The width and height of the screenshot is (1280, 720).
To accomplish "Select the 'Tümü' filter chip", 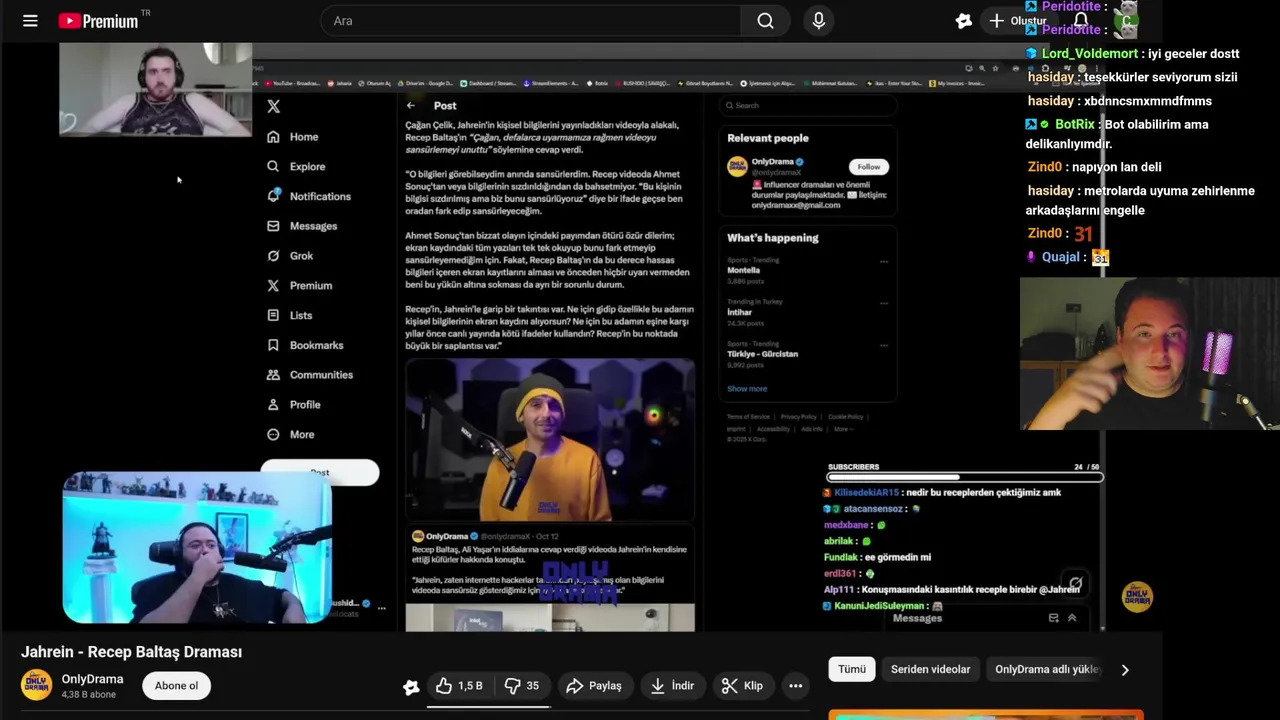I will 852,670.
